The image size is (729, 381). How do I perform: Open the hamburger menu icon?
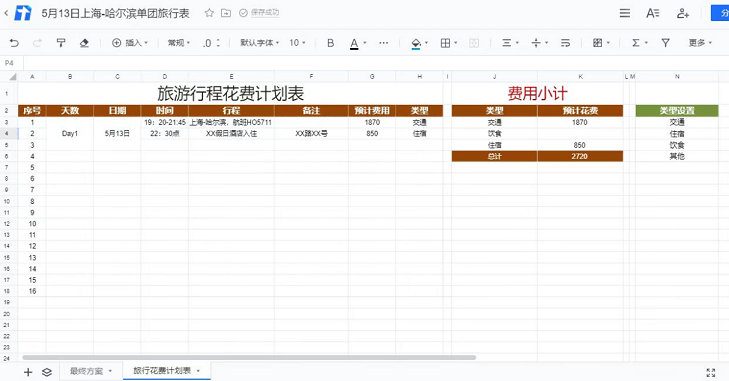click(625, 13)
